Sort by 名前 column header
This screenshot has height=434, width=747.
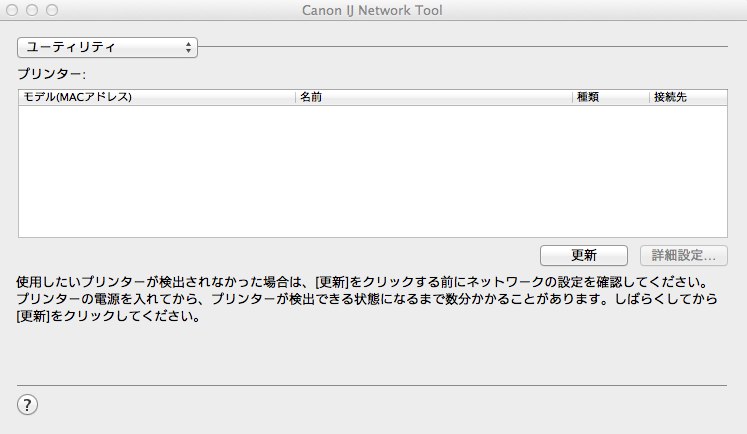[434, 97]
